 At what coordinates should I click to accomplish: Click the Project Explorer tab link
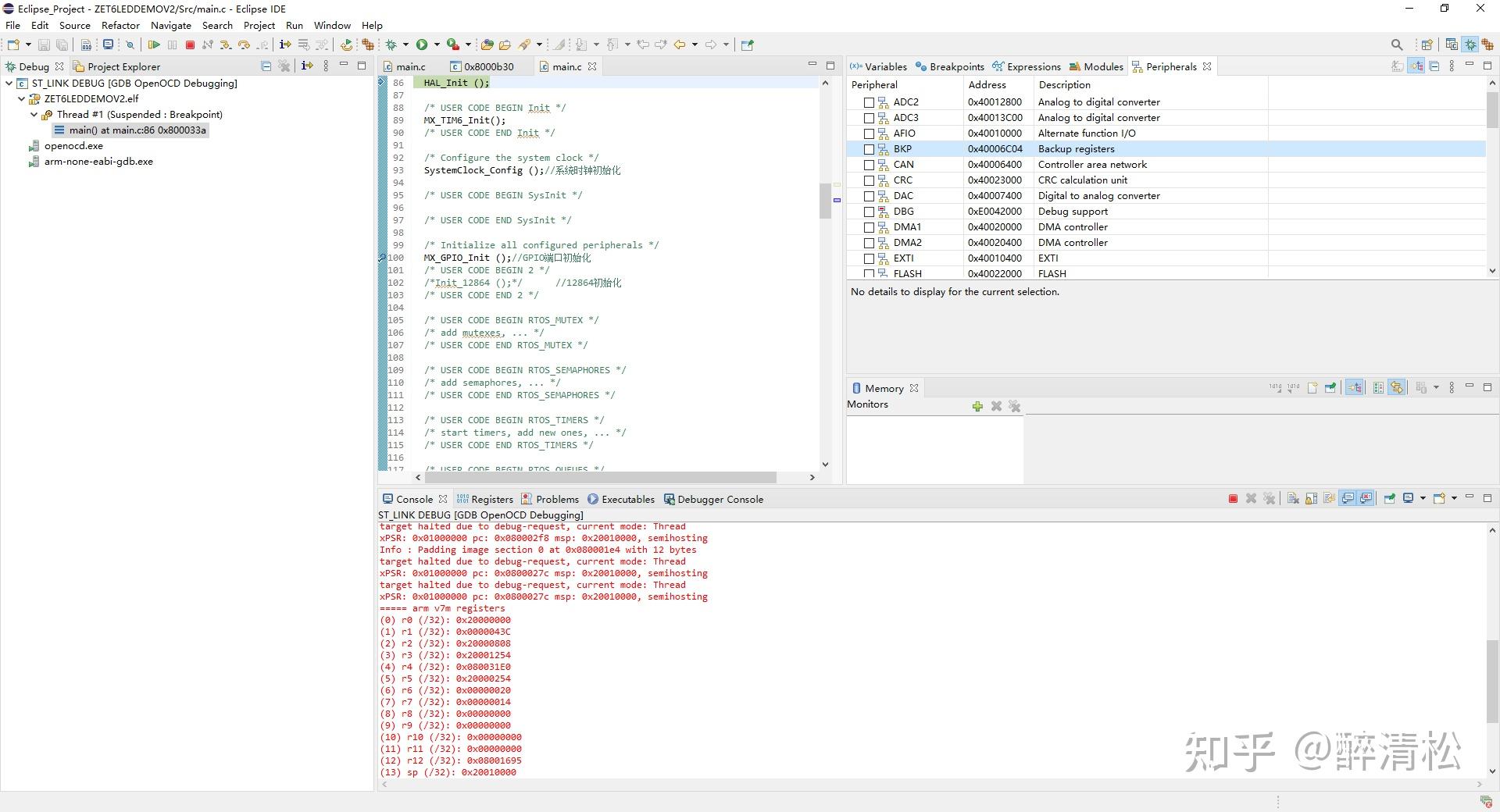click(123, 66)
